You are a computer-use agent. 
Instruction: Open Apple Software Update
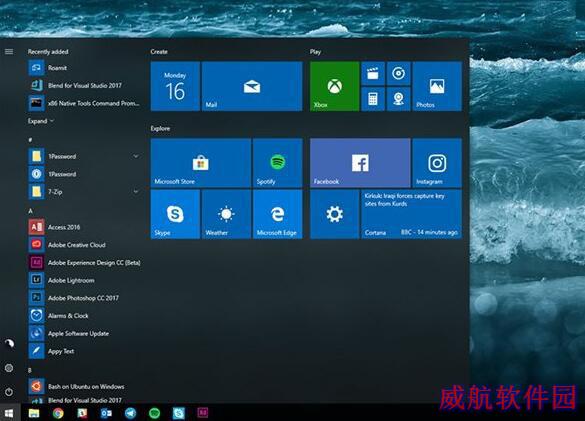tap(84, 333)
